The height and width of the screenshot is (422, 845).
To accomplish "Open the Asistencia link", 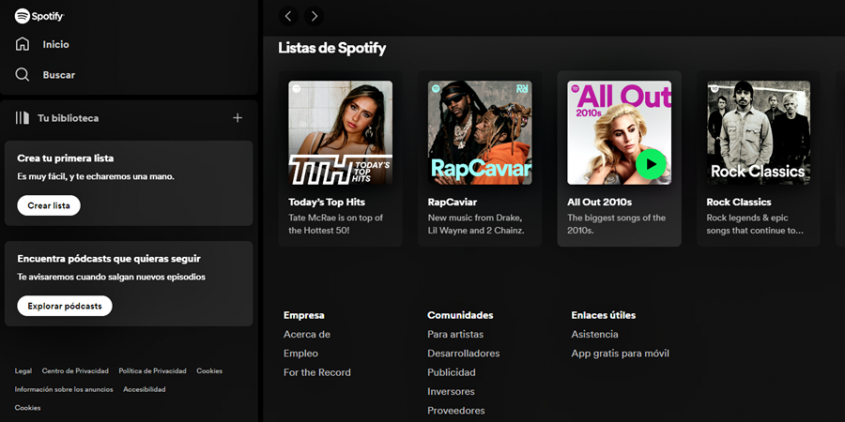I will pyautogui.click(x=594, y=334).
